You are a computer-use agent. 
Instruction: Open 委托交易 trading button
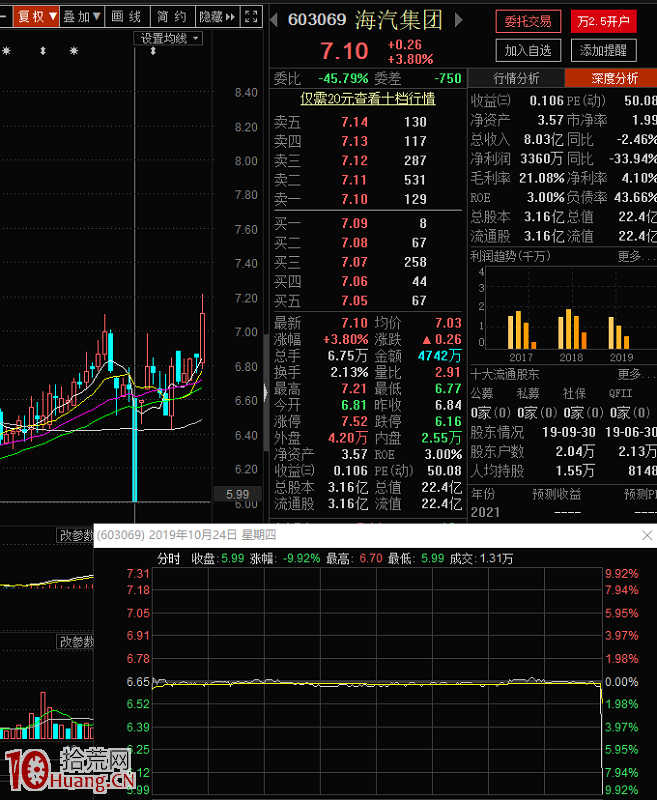point(528,21)
